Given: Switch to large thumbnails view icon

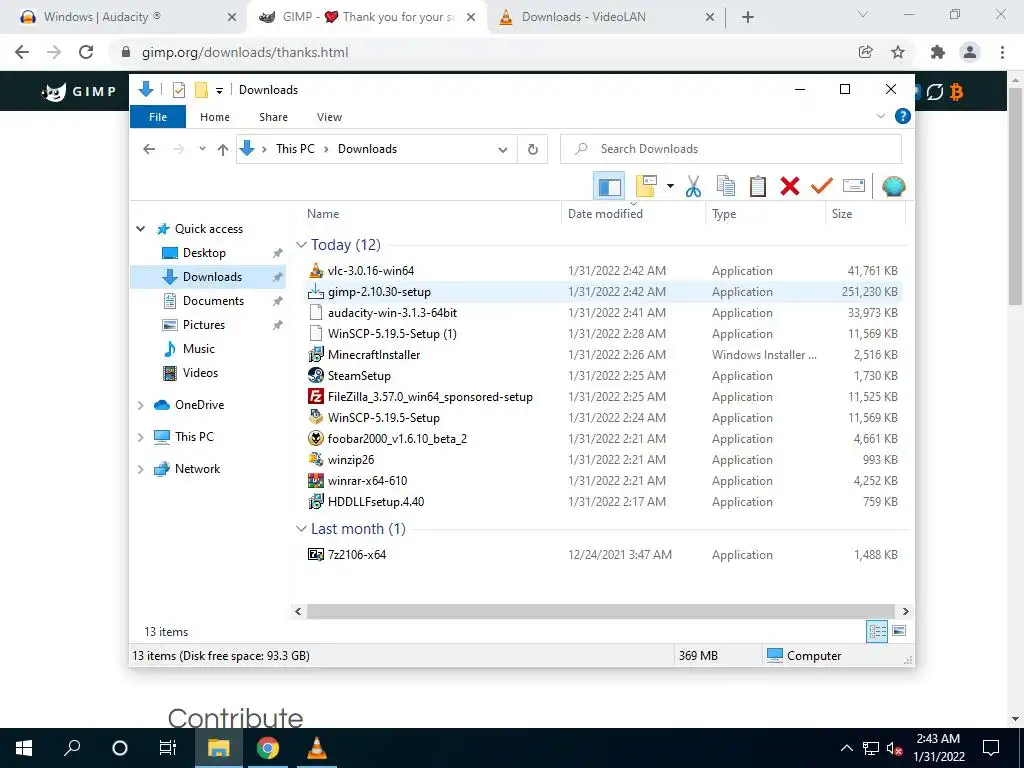Looking at the screenshot, I should [899, 631].
